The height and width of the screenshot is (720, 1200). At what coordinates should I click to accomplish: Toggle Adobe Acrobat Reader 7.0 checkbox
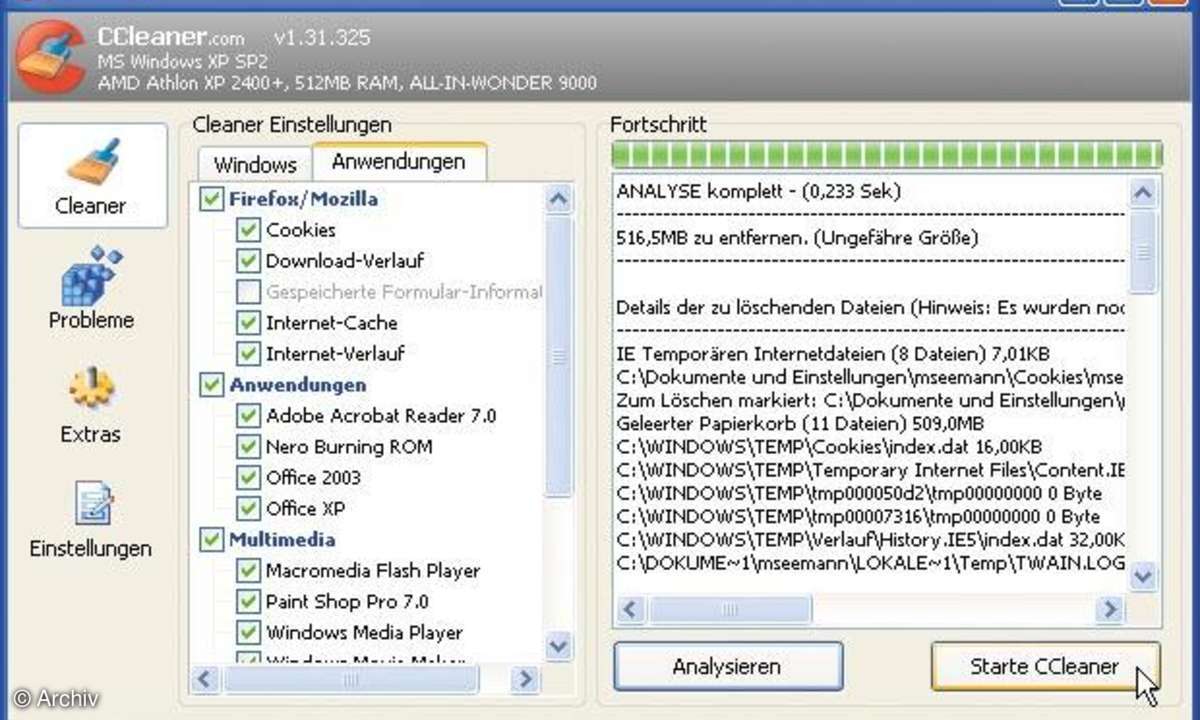(247, 415)
